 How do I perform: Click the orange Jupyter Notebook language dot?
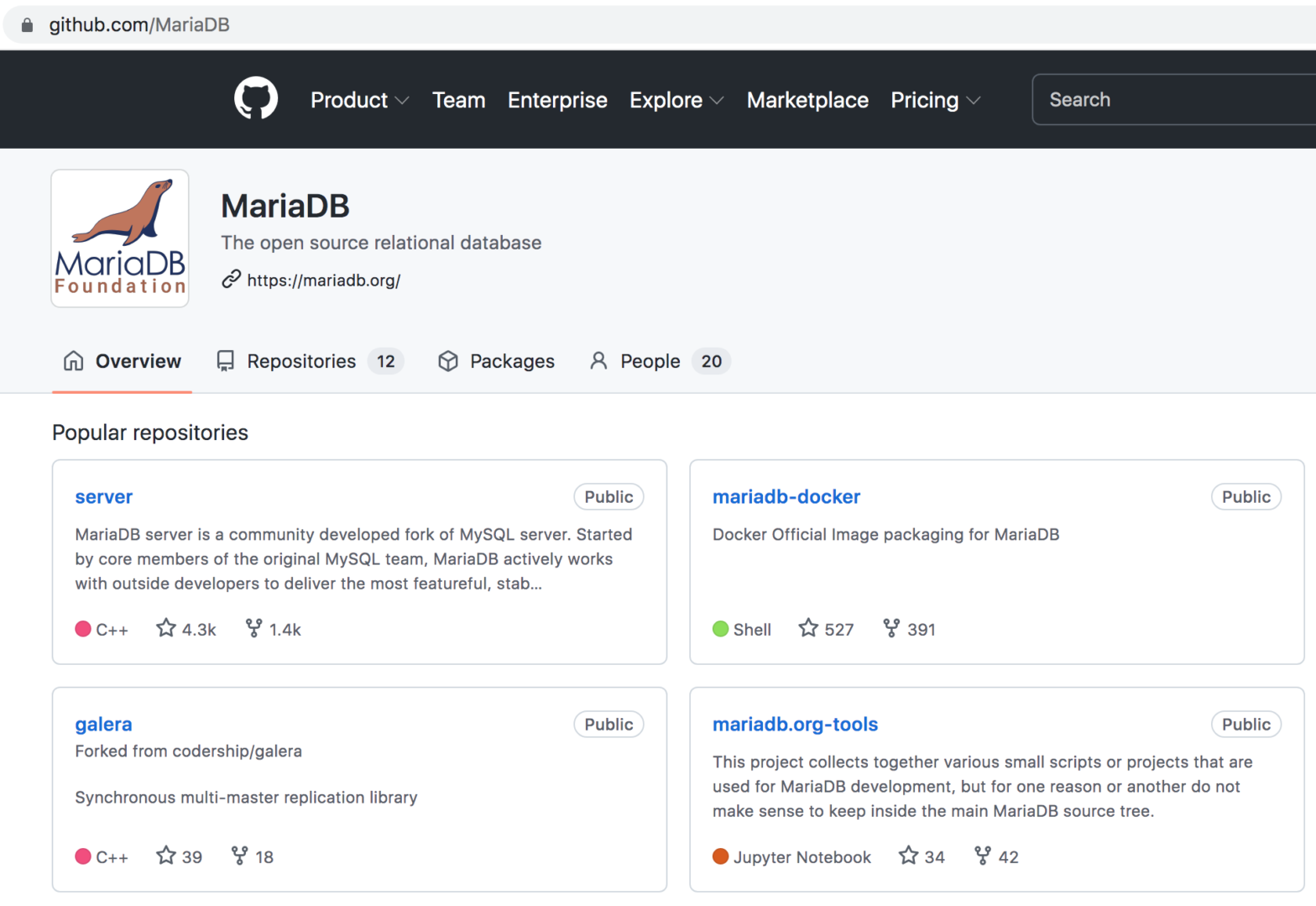720,856
